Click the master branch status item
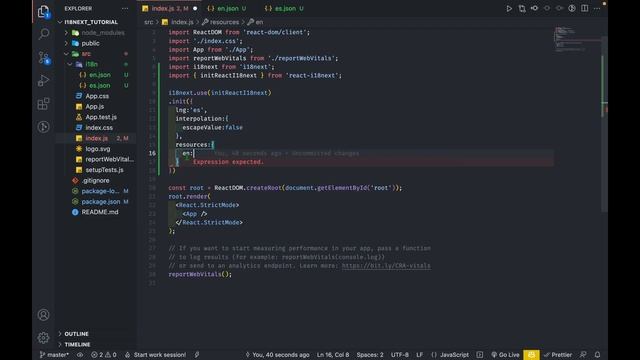This screenshot has height=360, width=640. coord(54,355)
